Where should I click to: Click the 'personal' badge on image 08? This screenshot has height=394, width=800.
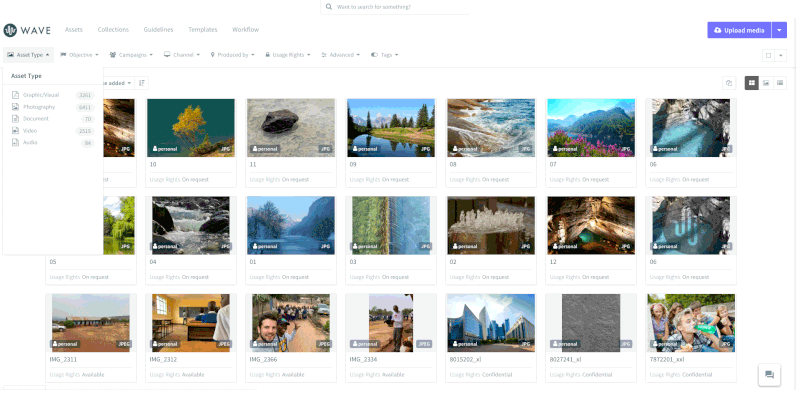(465, 149)
